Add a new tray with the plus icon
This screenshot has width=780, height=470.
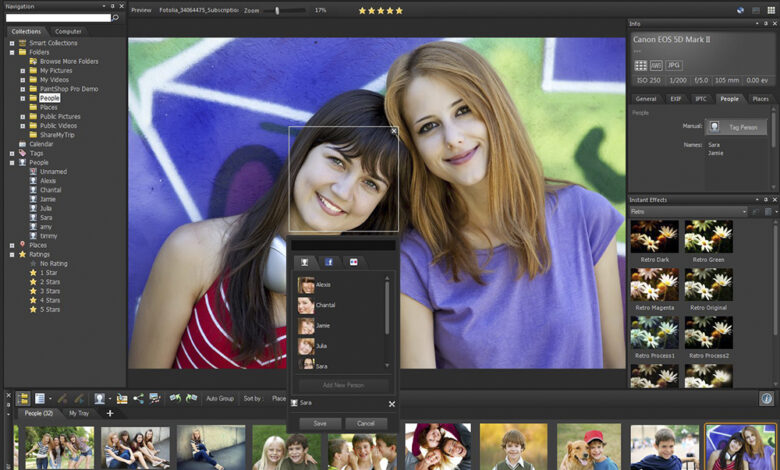pos(110,413)
